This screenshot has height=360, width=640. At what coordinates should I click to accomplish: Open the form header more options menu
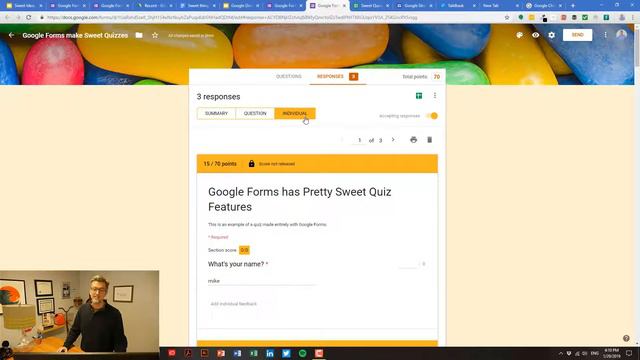pos(605,35)
